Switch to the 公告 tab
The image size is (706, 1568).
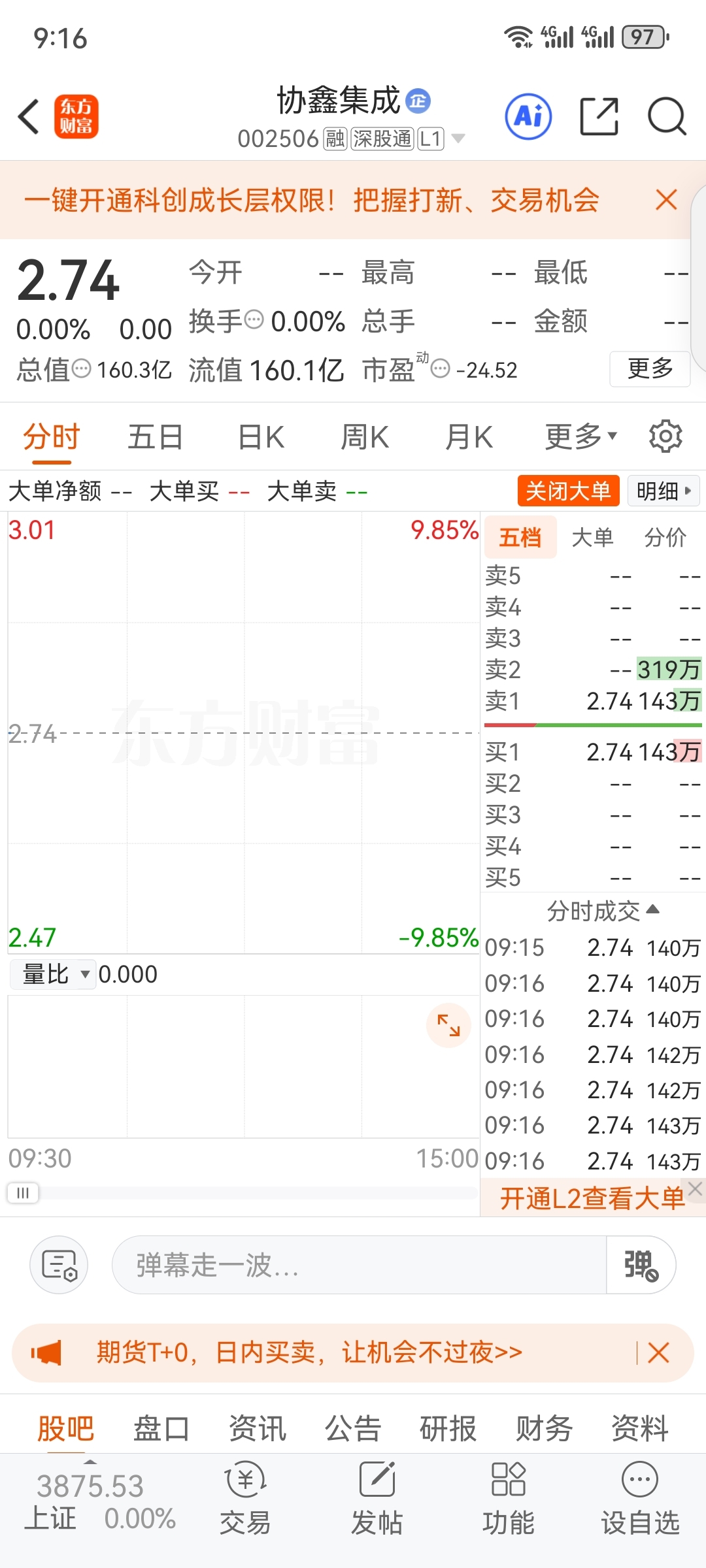tap(353, 1428)
